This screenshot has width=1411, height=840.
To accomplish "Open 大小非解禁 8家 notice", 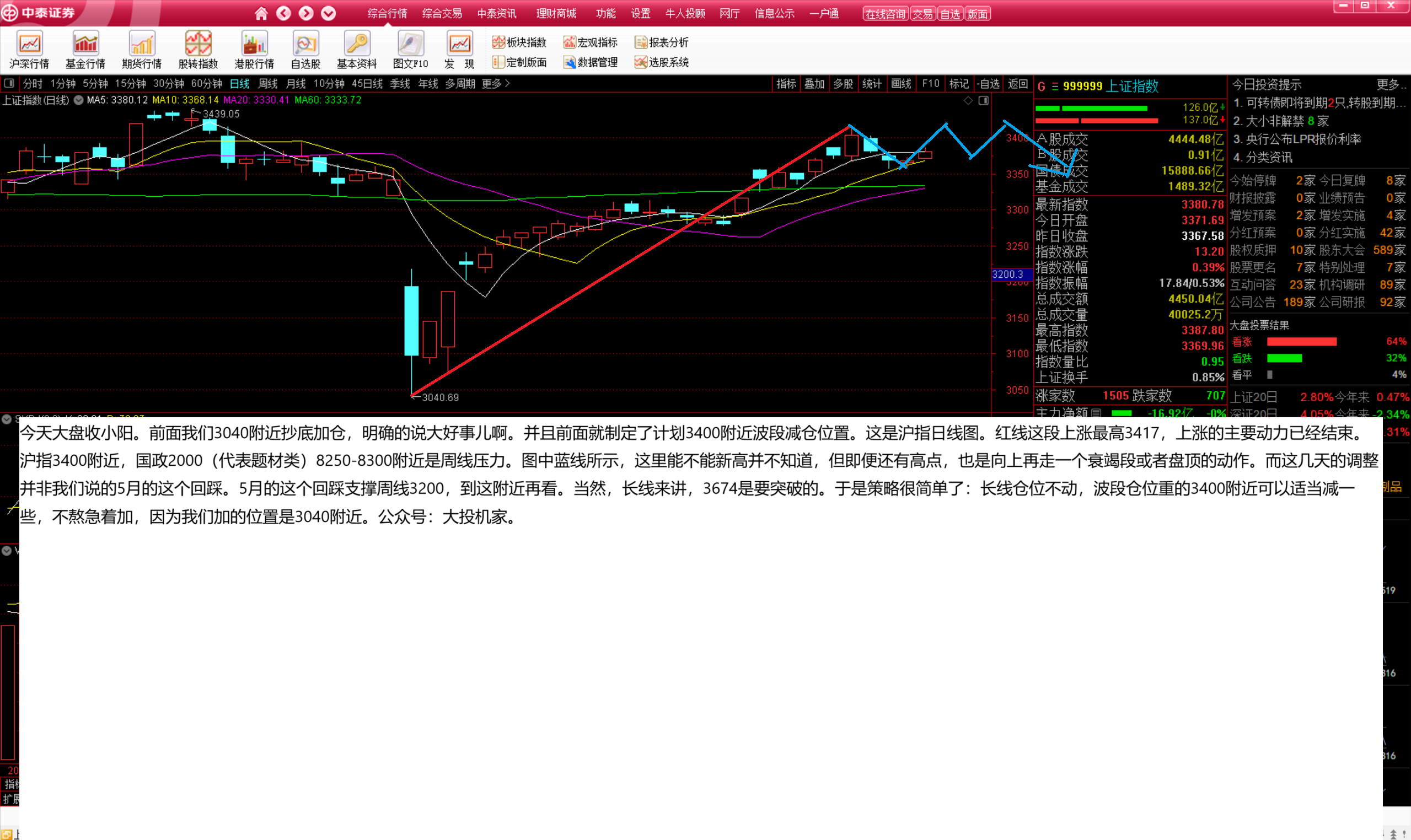I will click(1281, 121).
